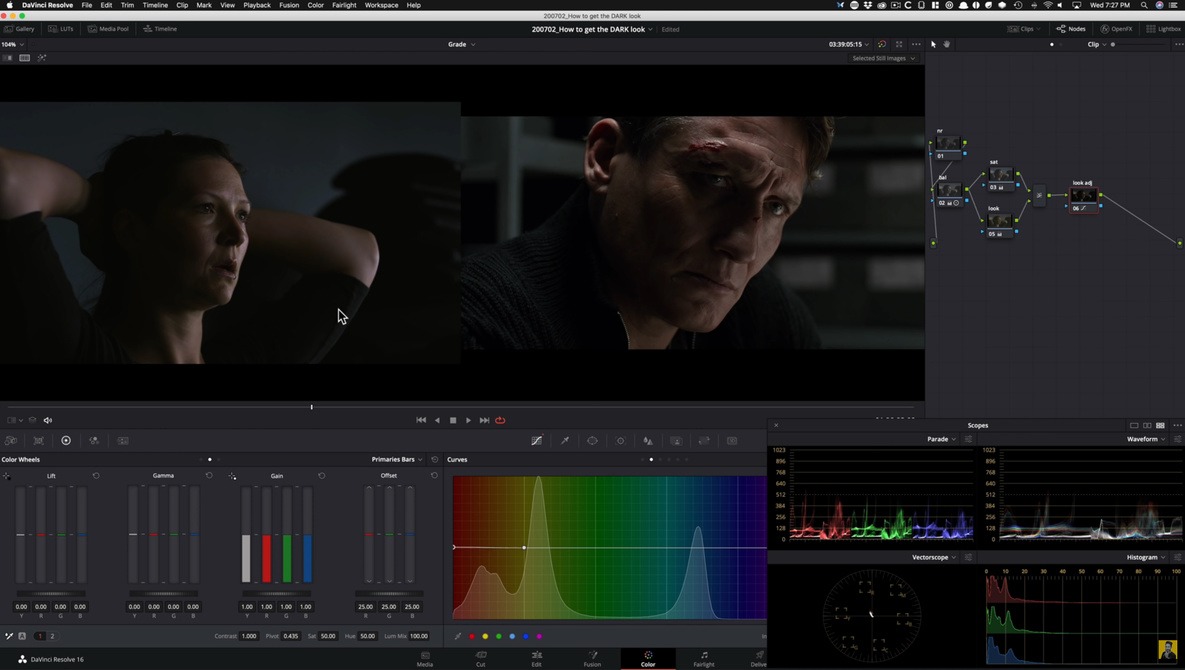Open the Curves palette icon
The height and width of the screenshot is (670, 1185).
click(x=537, y=440)
